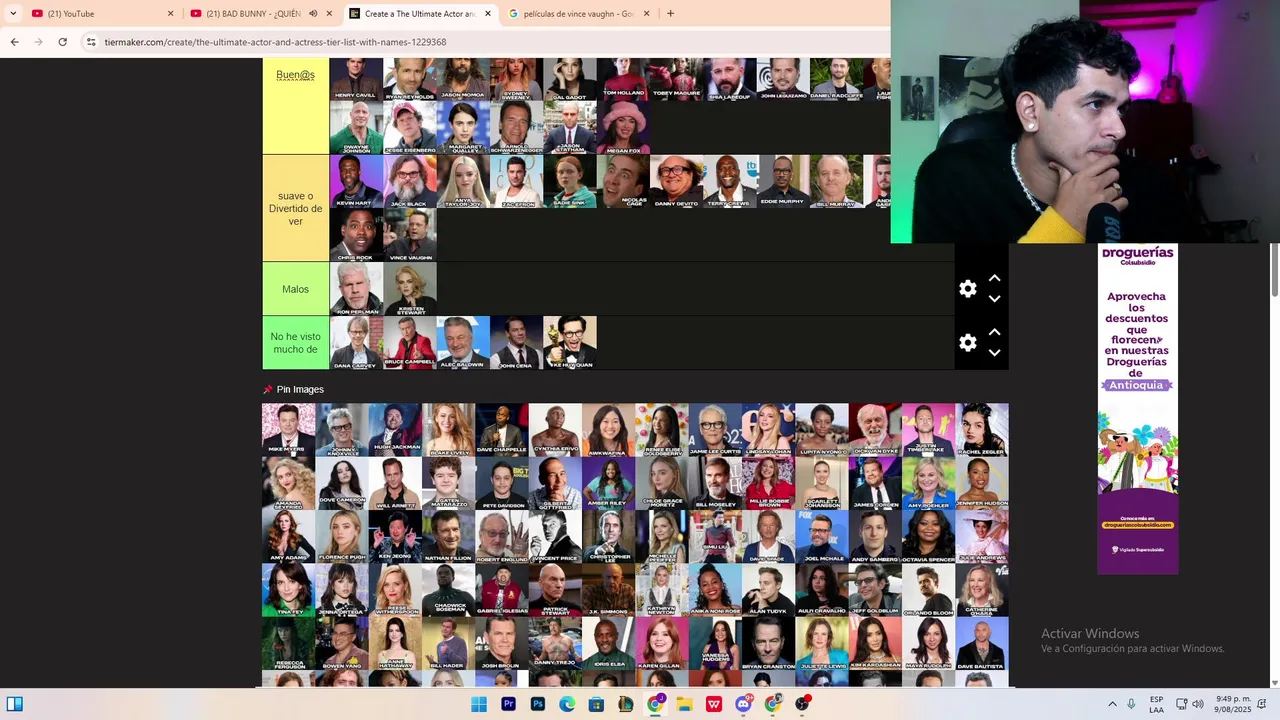Choose the Jenna Ortega image tile
1280x720 pixels.
click(342, 590)
